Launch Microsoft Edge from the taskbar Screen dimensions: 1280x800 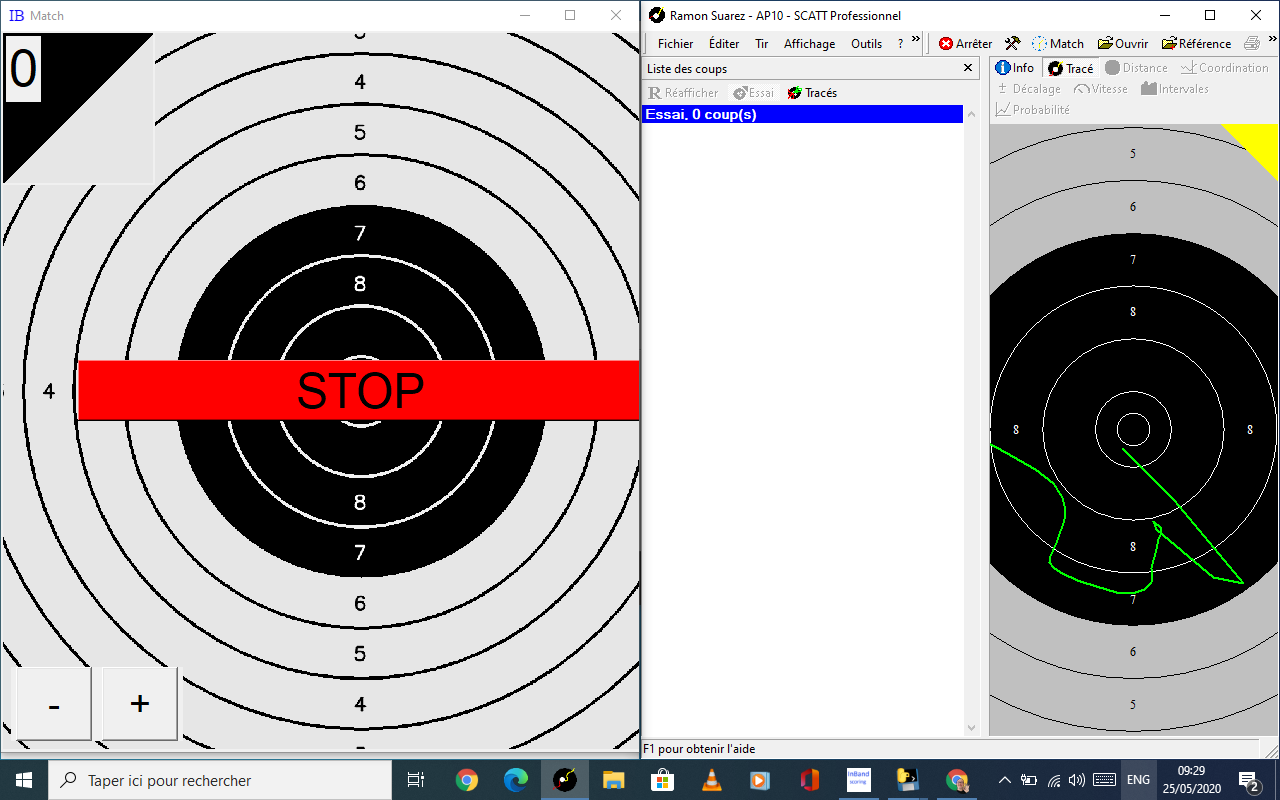pos(516,780)
